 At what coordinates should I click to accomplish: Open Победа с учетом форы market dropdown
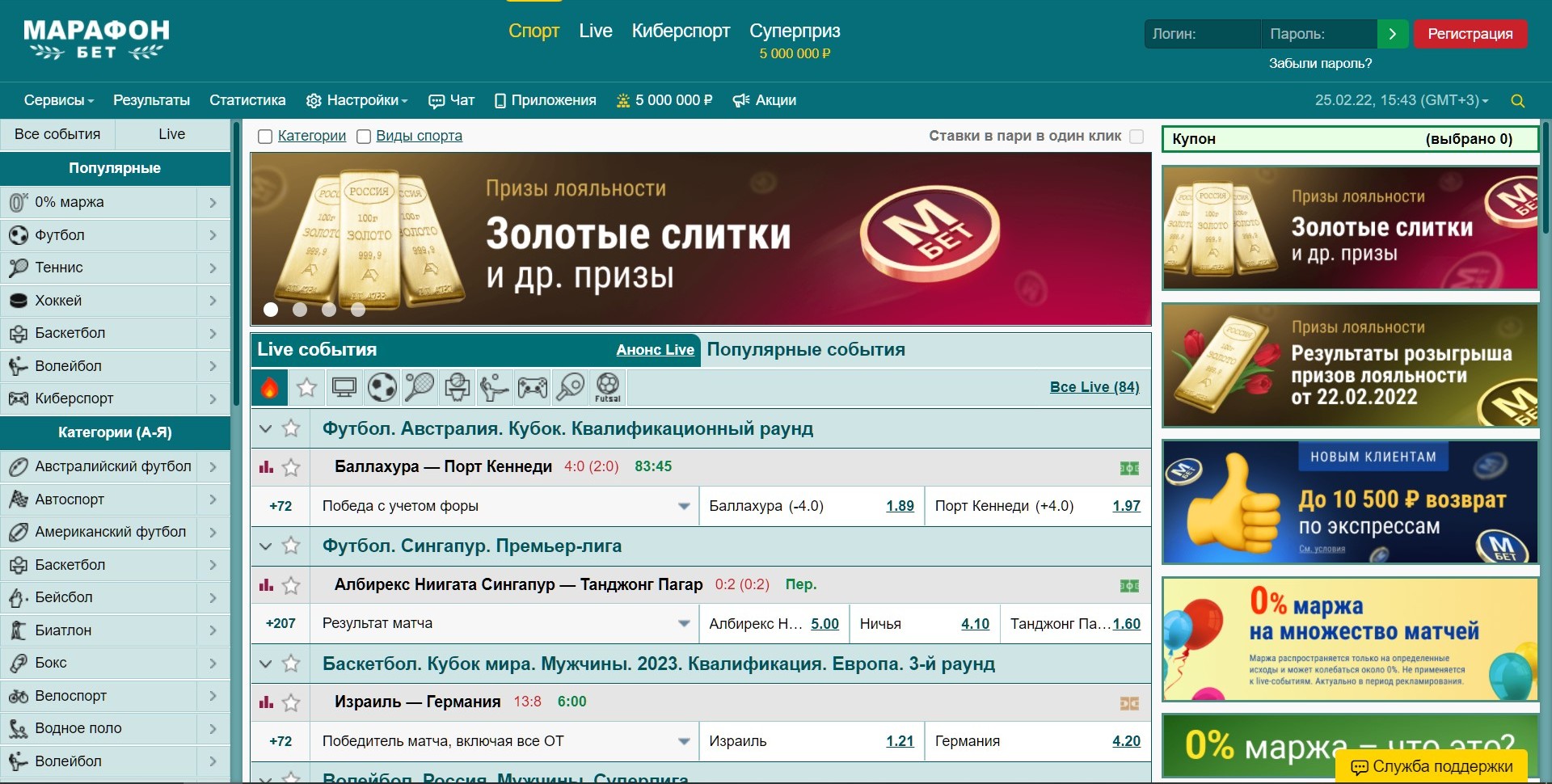[x=504, y=506]
